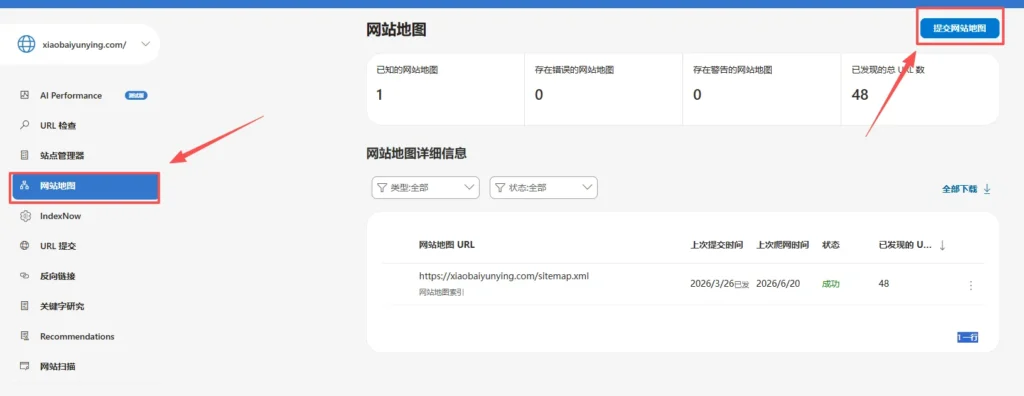Sort by 上次爬网时间 column header
Viewport: 1024px width, 396px height.
[783, 245]
